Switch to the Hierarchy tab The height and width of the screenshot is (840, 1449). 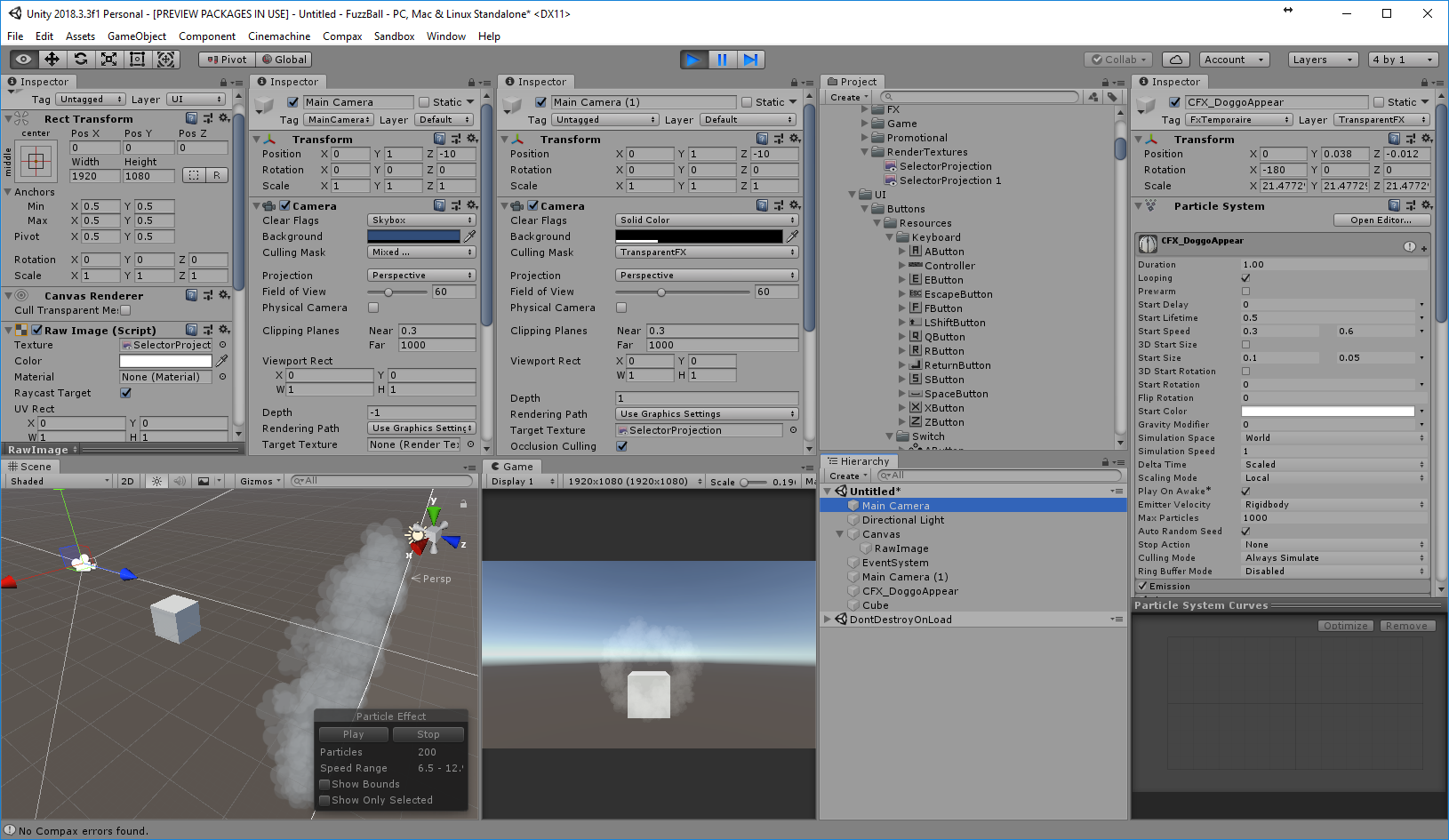pyautogui.click(x=859, y=461)
